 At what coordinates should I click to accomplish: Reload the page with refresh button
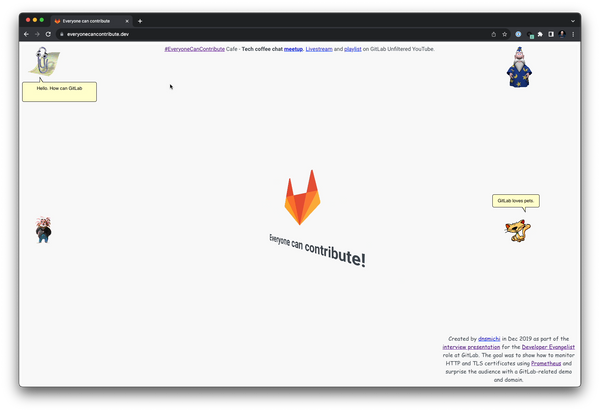(48, 34)
